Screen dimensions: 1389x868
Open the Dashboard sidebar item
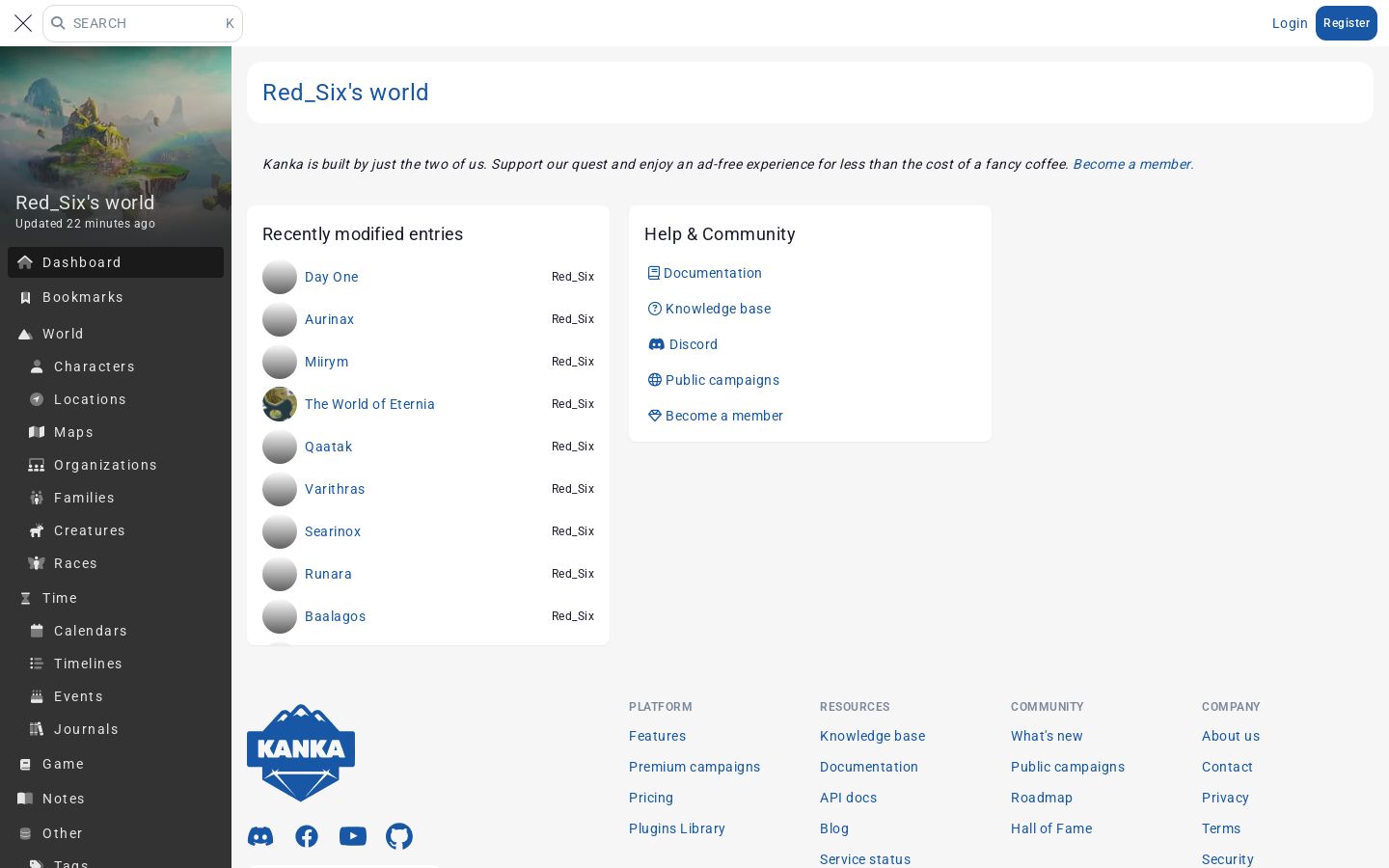(116, 262)
